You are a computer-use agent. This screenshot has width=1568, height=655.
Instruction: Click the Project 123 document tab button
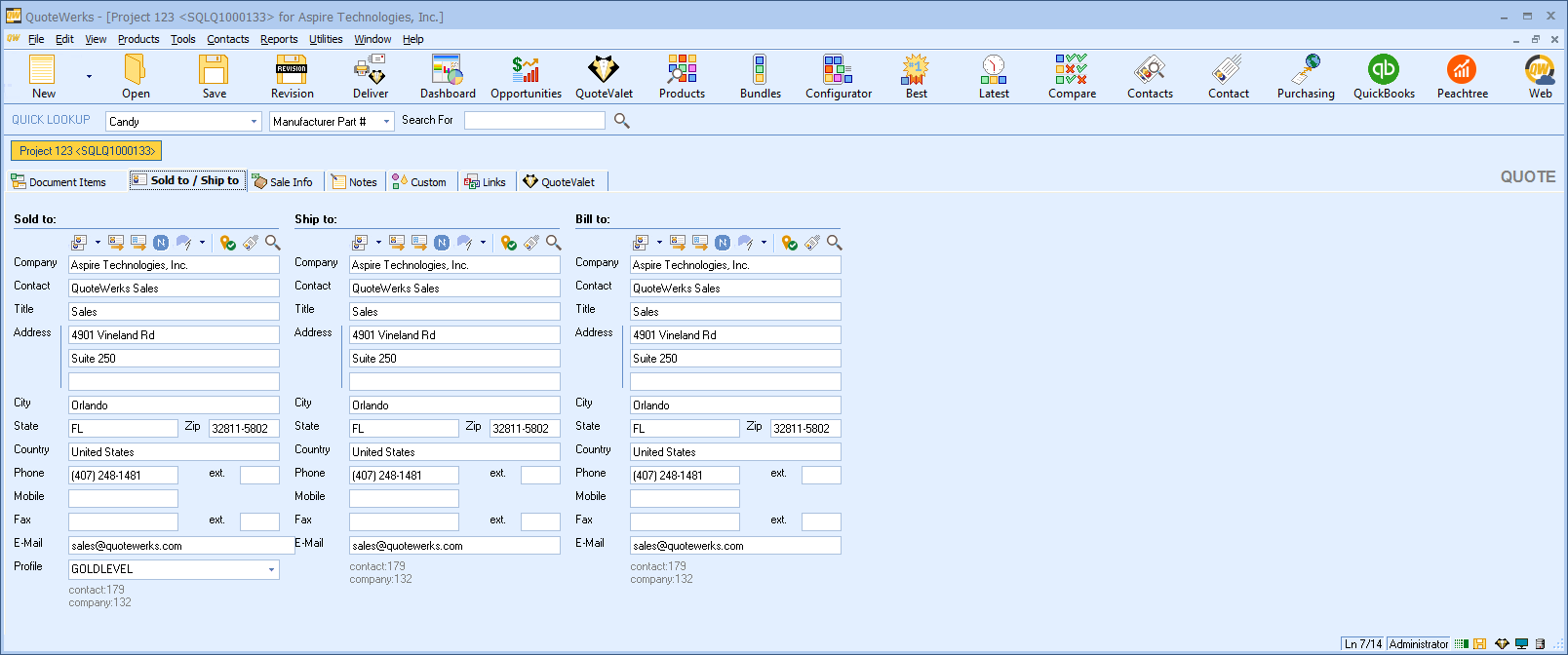click(87, 151)
